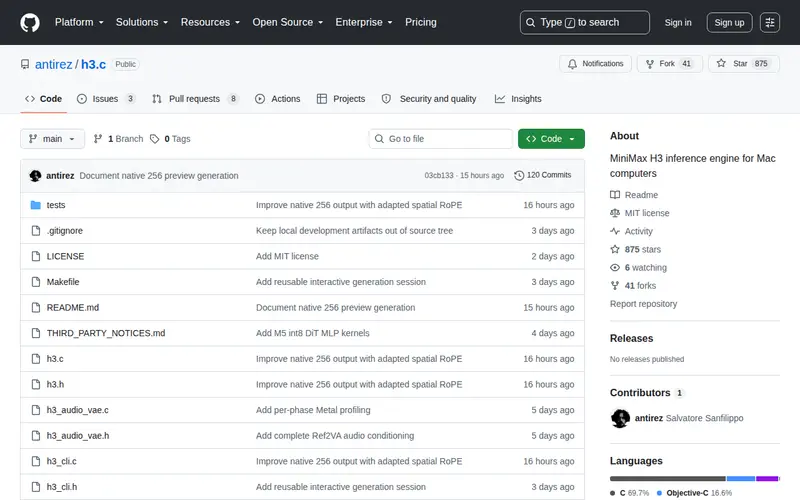Viewport: 800px width, 500px height.
Task: Click commit hash 03cb133
Action: (439, 176)
